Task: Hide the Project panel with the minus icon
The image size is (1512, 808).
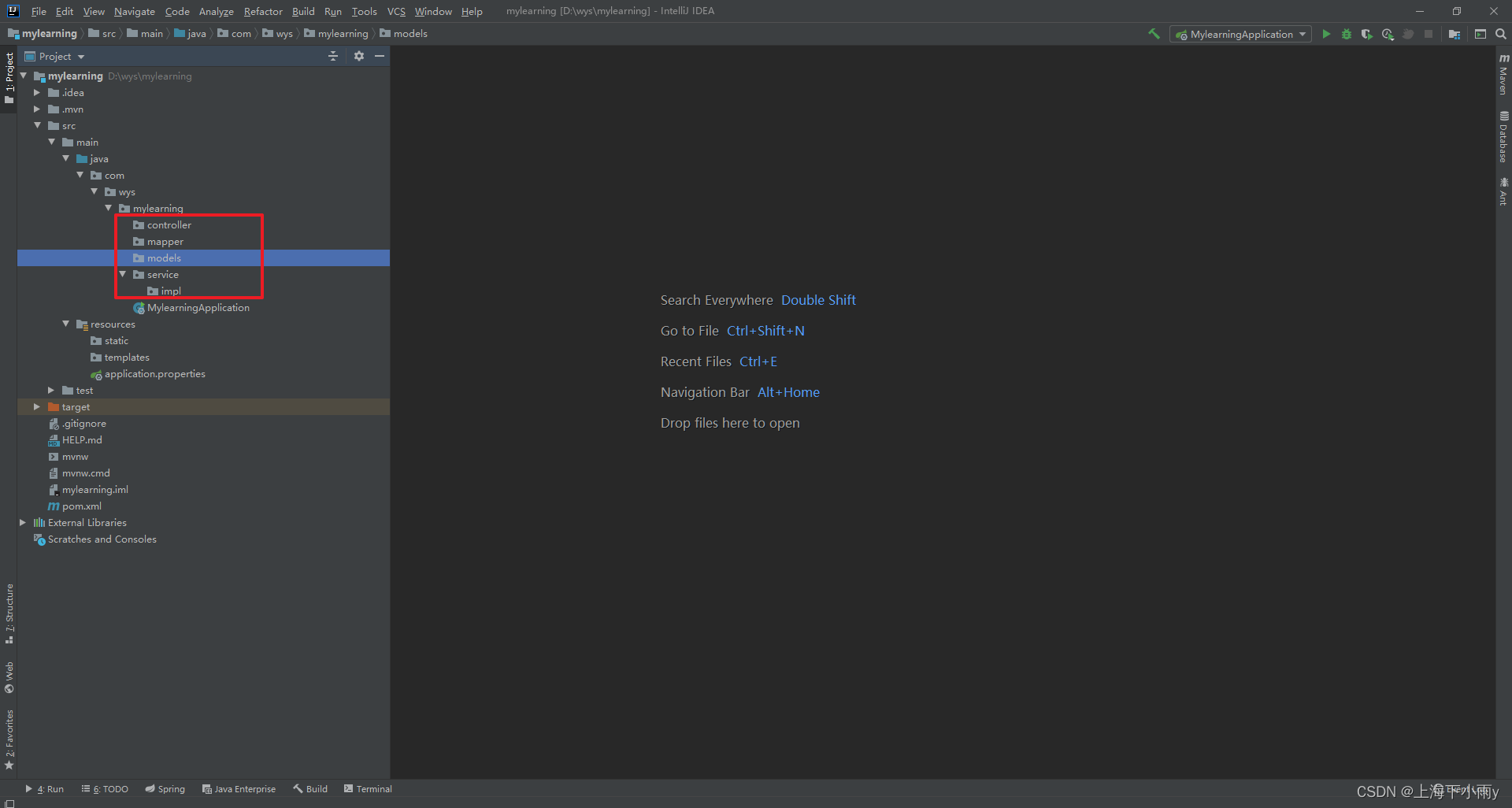Action: (380, 56)
